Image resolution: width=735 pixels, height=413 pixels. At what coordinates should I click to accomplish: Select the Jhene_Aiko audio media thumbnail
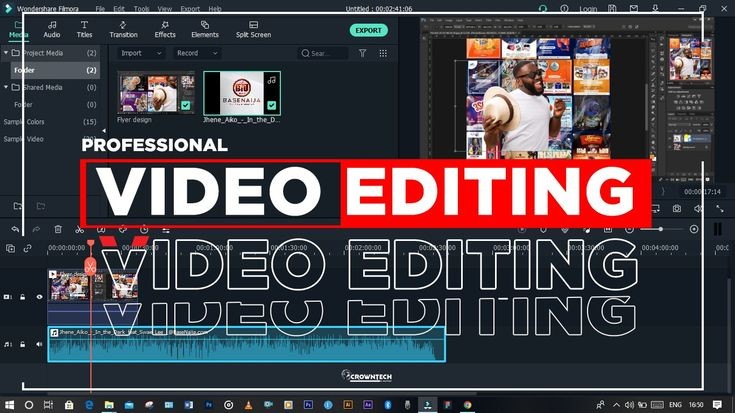coord(242,93)
